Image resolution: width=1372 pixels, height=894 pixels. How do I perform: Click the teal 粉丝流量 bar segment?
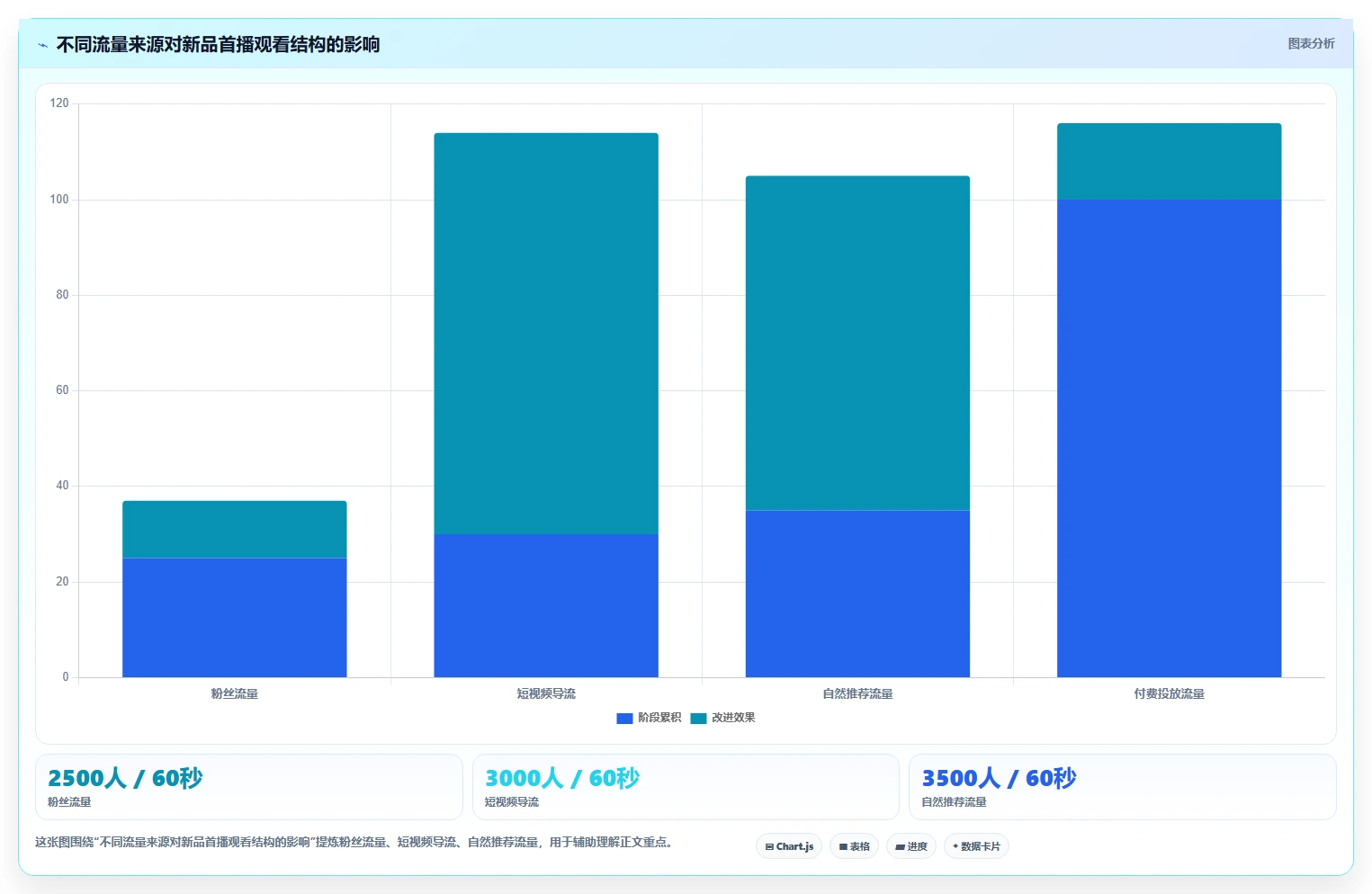(x=235, y=530)
